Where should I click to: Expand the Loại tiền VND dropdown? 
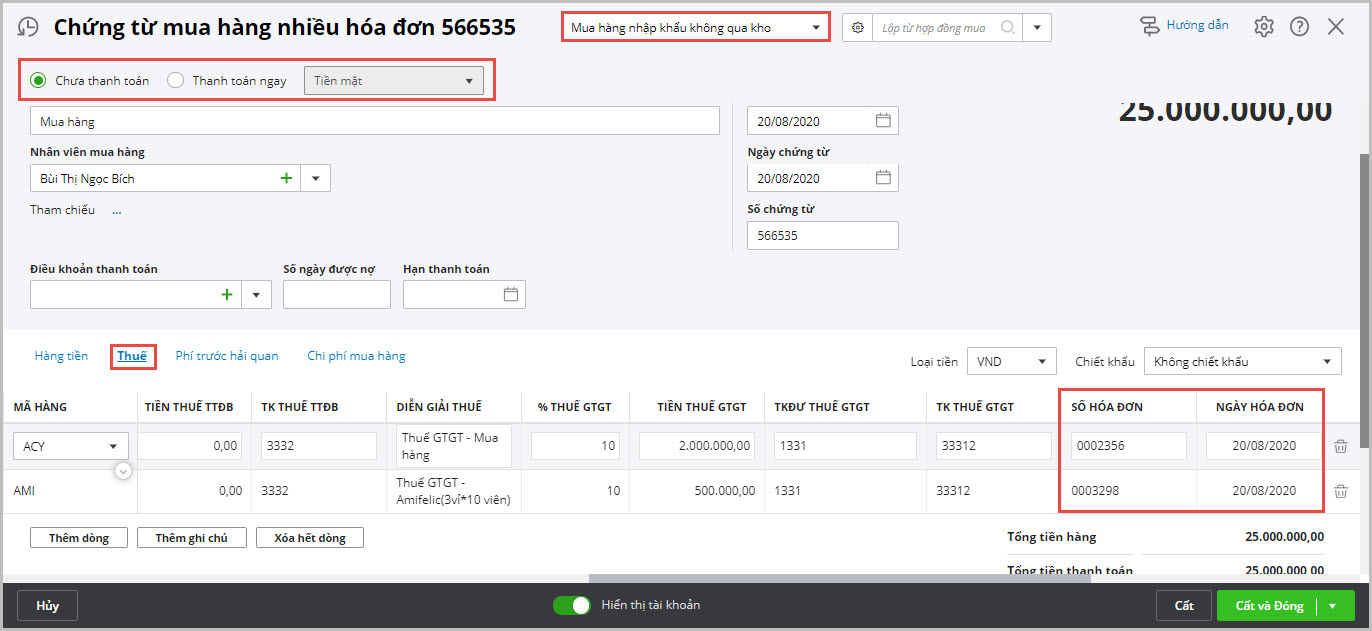point(1011,361)
